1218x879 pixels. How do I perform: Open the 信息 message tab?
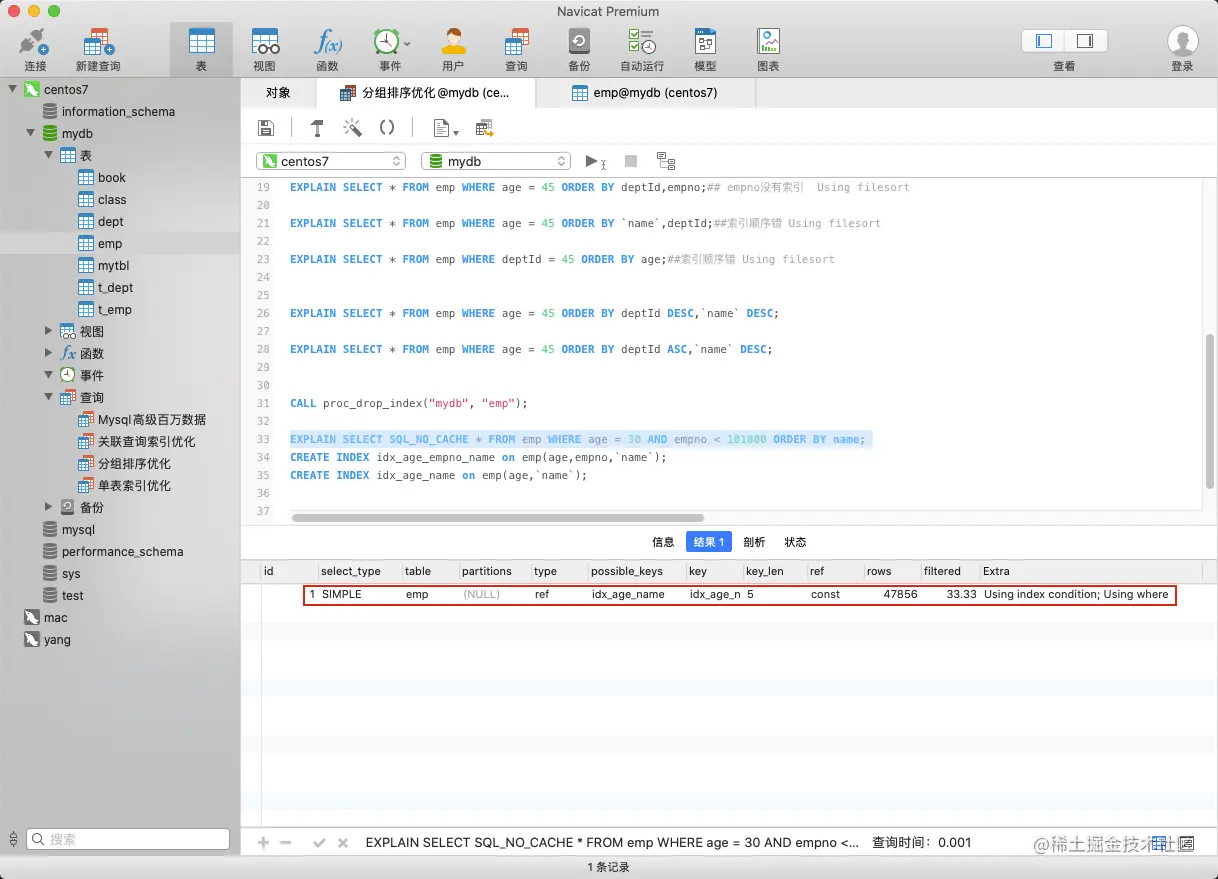(663, 542)
